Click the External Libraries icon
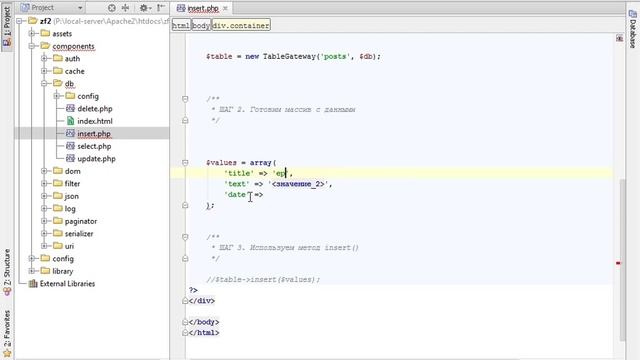The image size is (640, 360). (33, 284)
